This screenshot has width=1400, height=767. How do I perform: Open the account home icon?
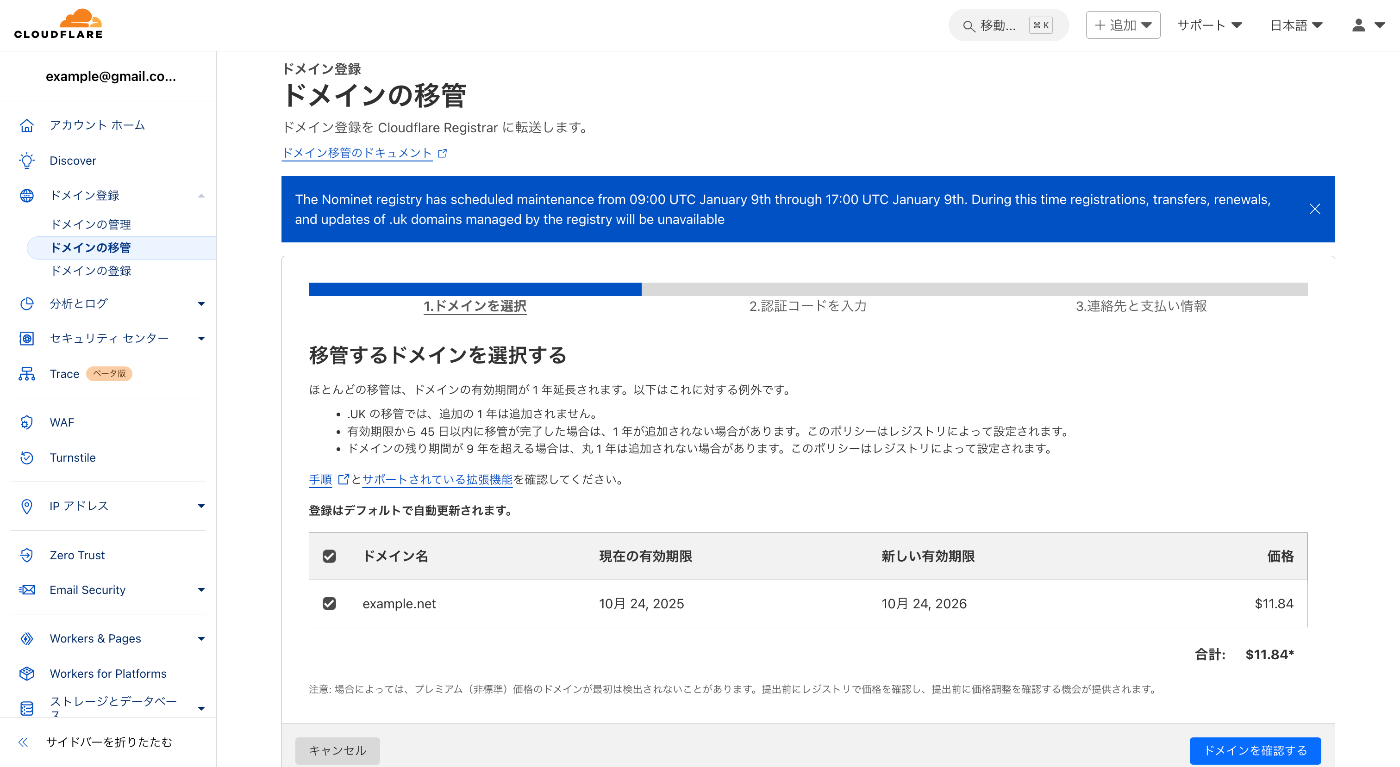pyautogui.click(x=27, y=125)
